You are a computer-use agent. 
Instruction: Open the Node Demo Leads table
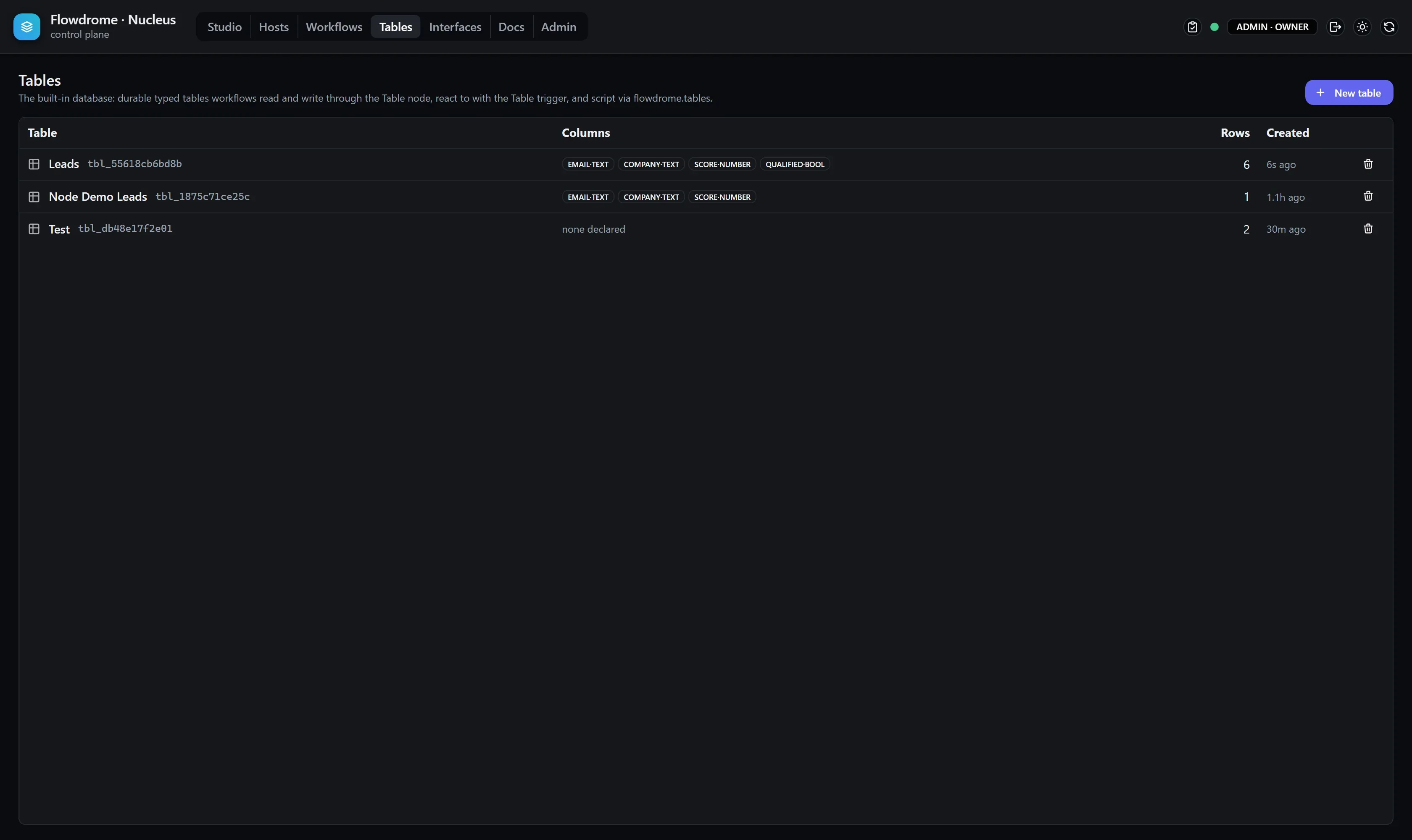705,197
